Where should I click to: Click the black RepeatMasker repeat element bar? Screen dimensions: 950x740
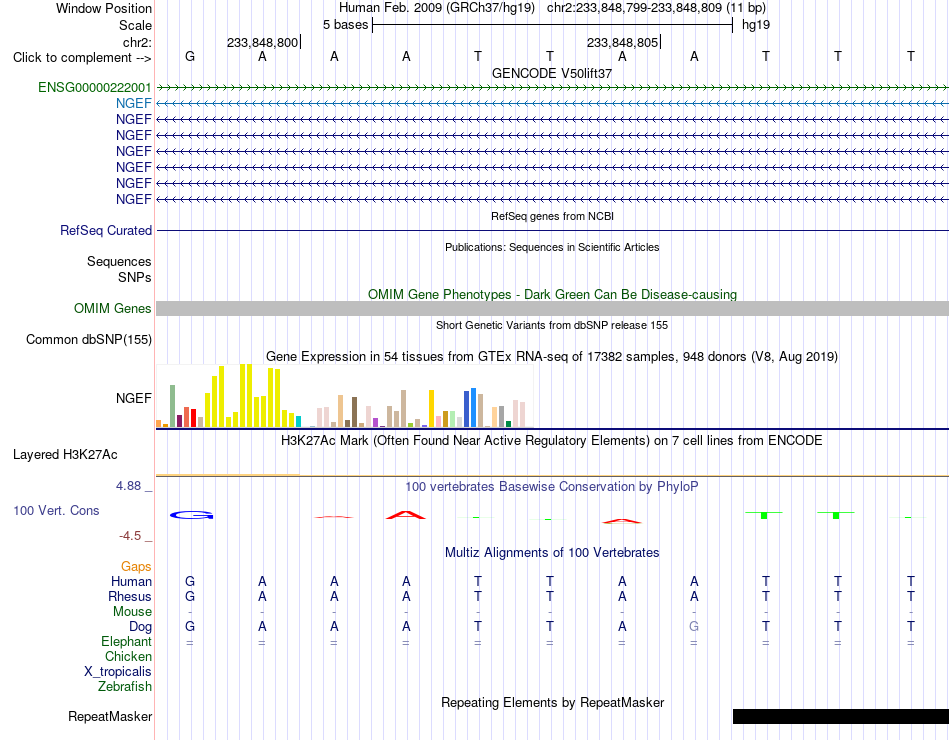click(x=841, y=716)
